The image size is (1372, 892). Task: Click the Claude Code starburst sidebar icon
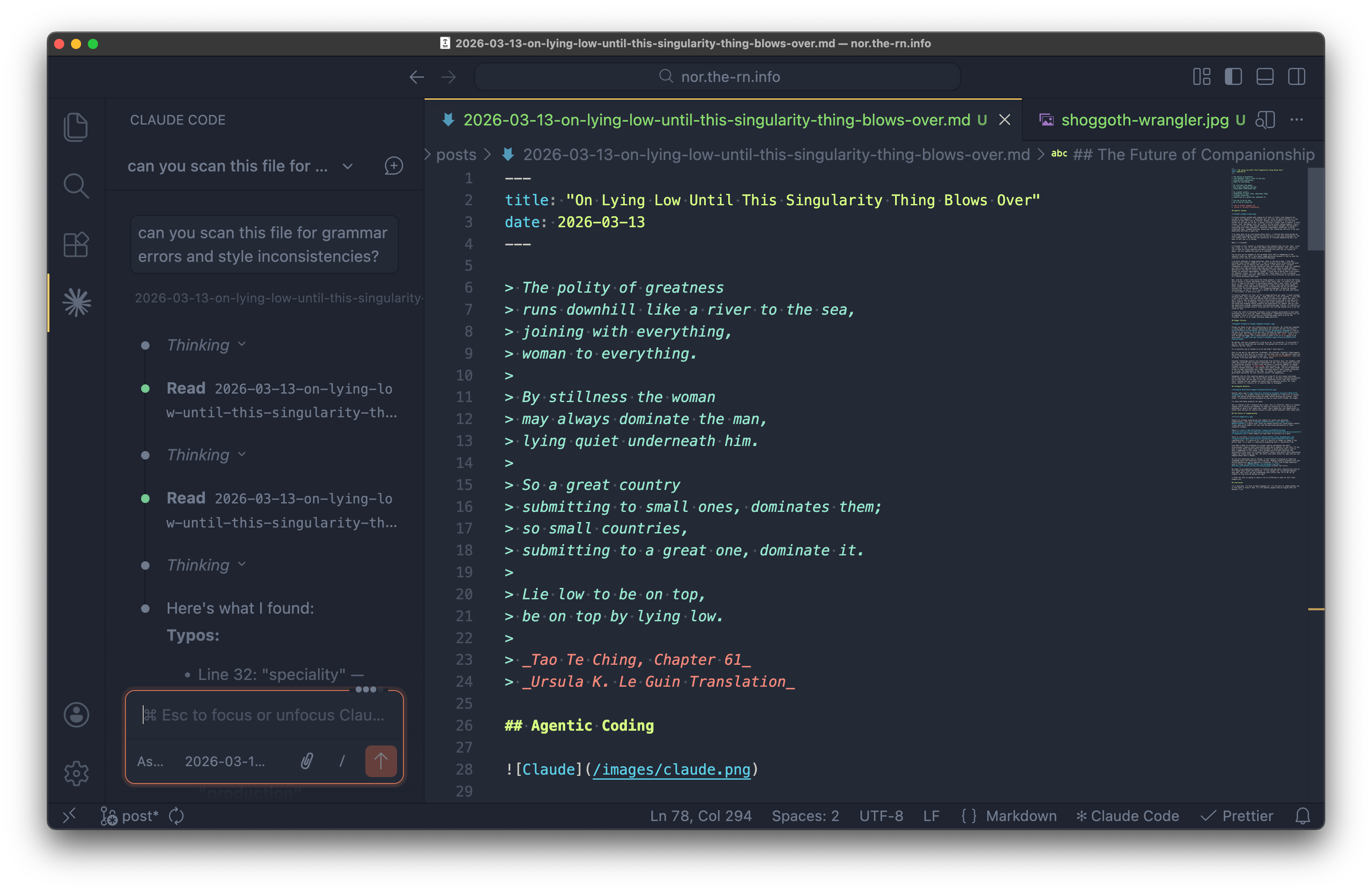(x=77, y=302)
